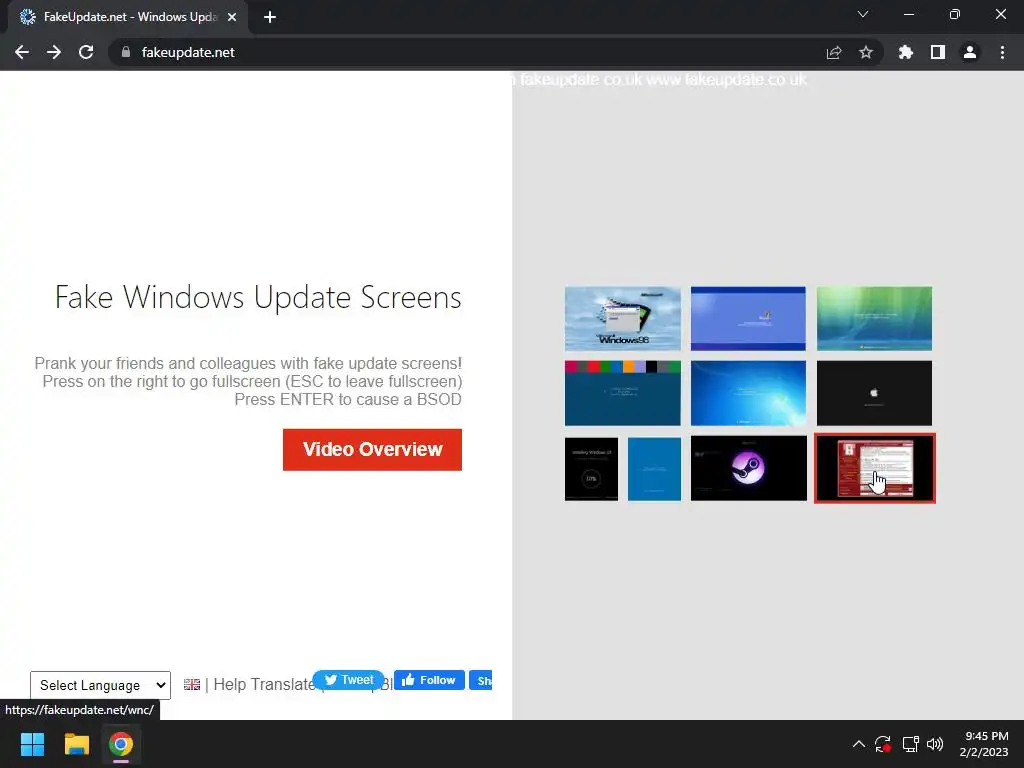Bookmark this tab with the star icon

pos(866,52)
